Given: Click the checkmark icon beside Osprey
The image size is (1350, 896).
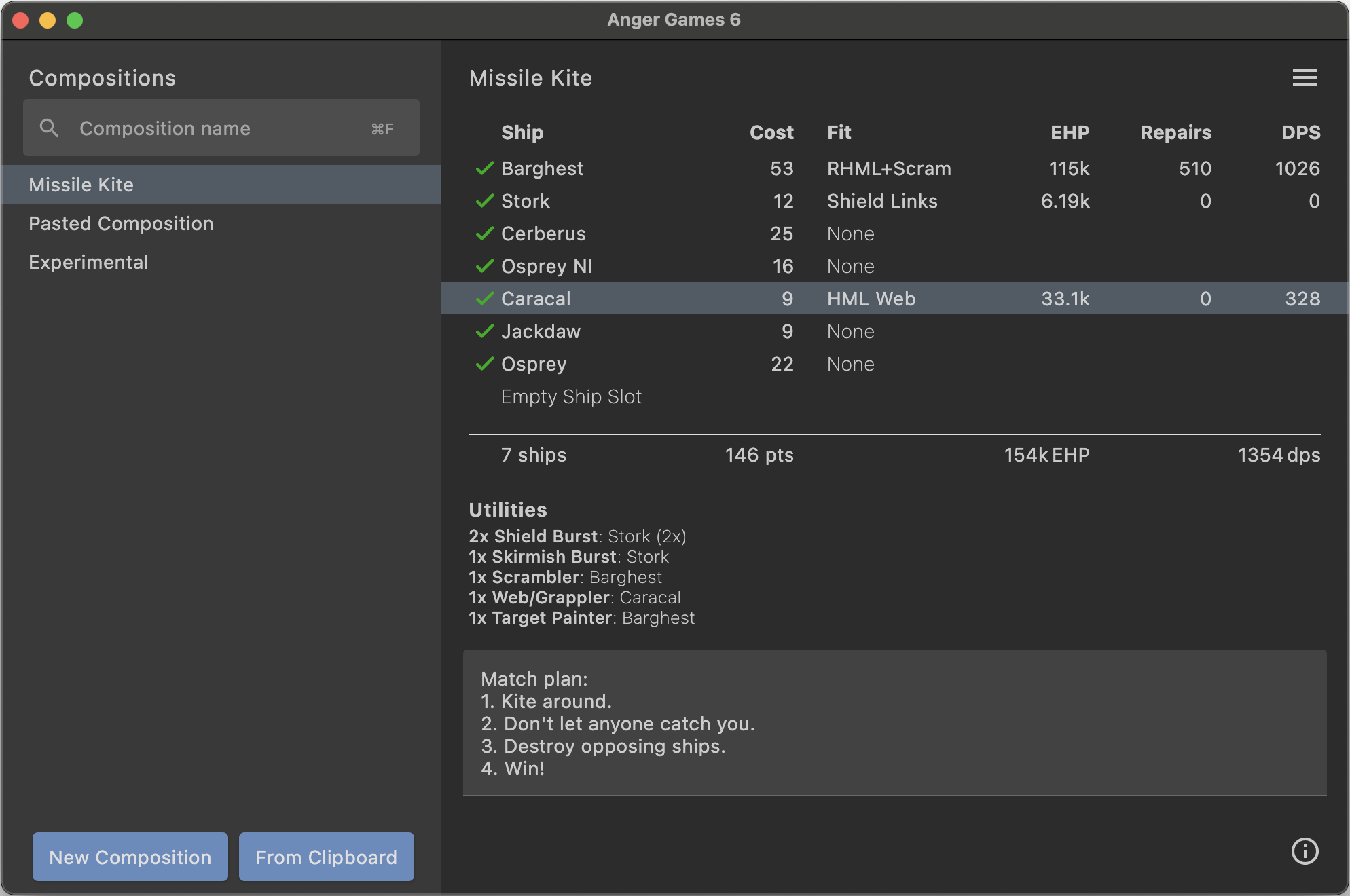Looking at the screenshot, I should point(484,364).
